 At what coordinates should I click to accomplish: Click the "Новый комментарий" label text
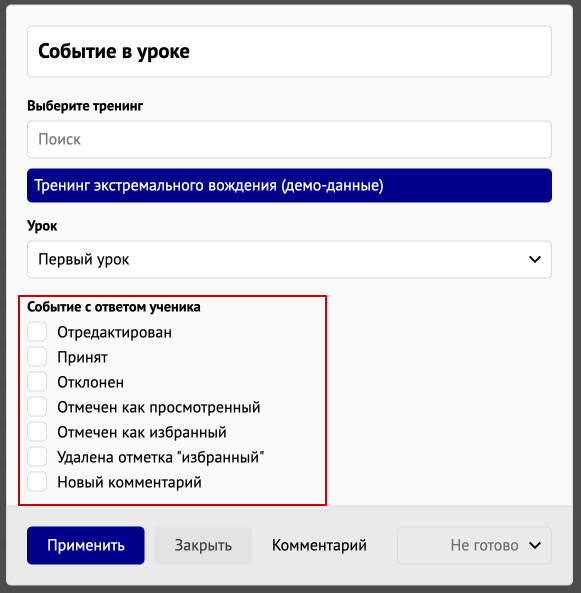[129, 482]
